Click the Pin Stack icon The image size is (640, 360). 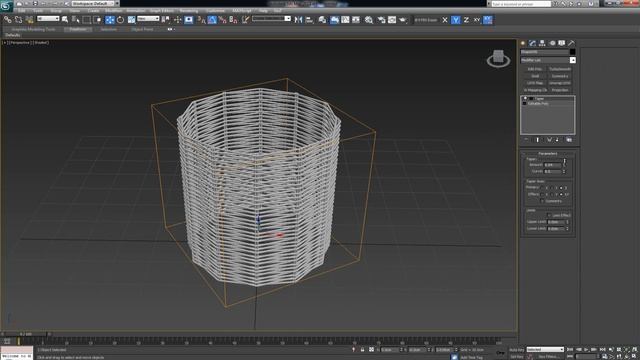tap(526, 140)
